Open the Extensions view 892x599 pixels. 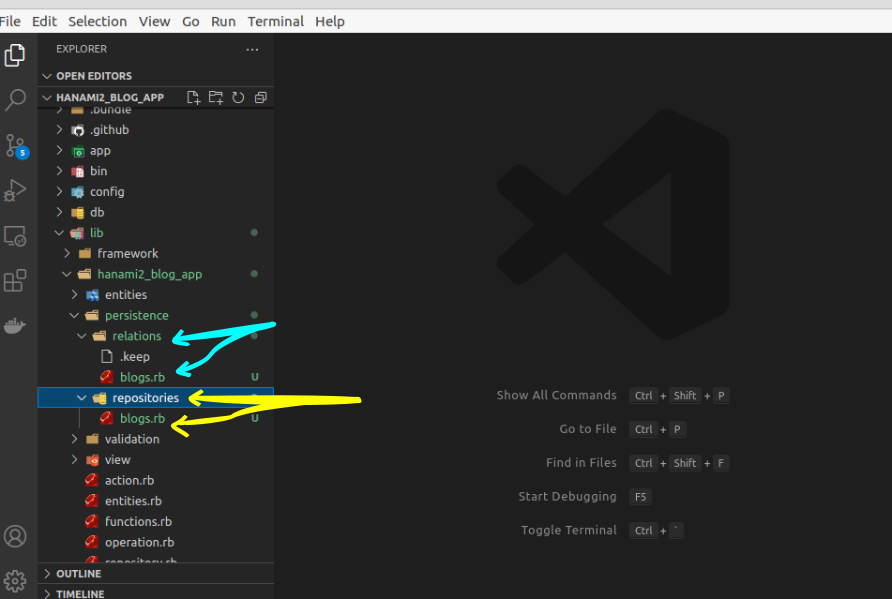[x=16, y=281]
